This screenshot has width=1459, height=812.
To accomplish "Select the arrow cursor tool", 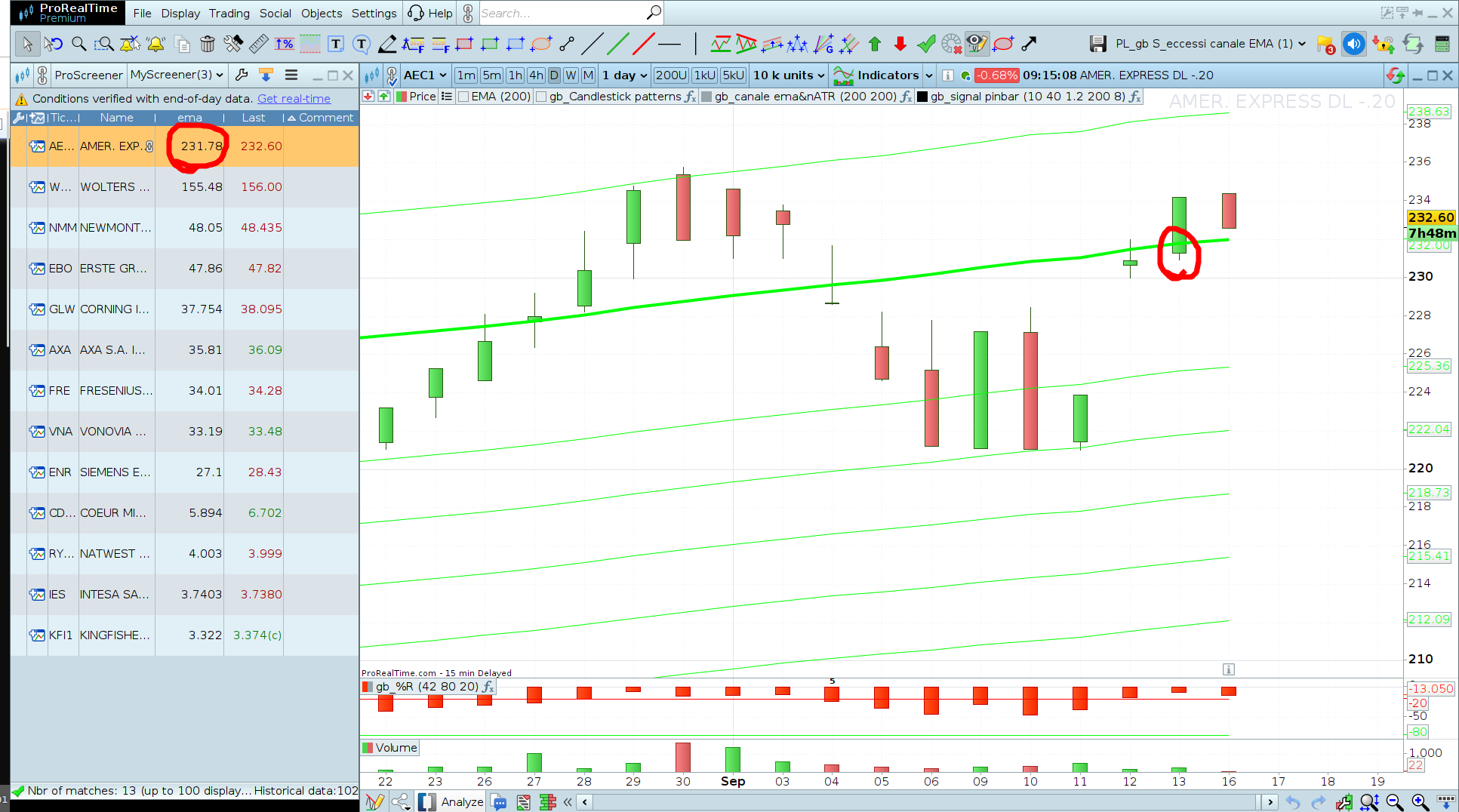I will tap(27, 44).
